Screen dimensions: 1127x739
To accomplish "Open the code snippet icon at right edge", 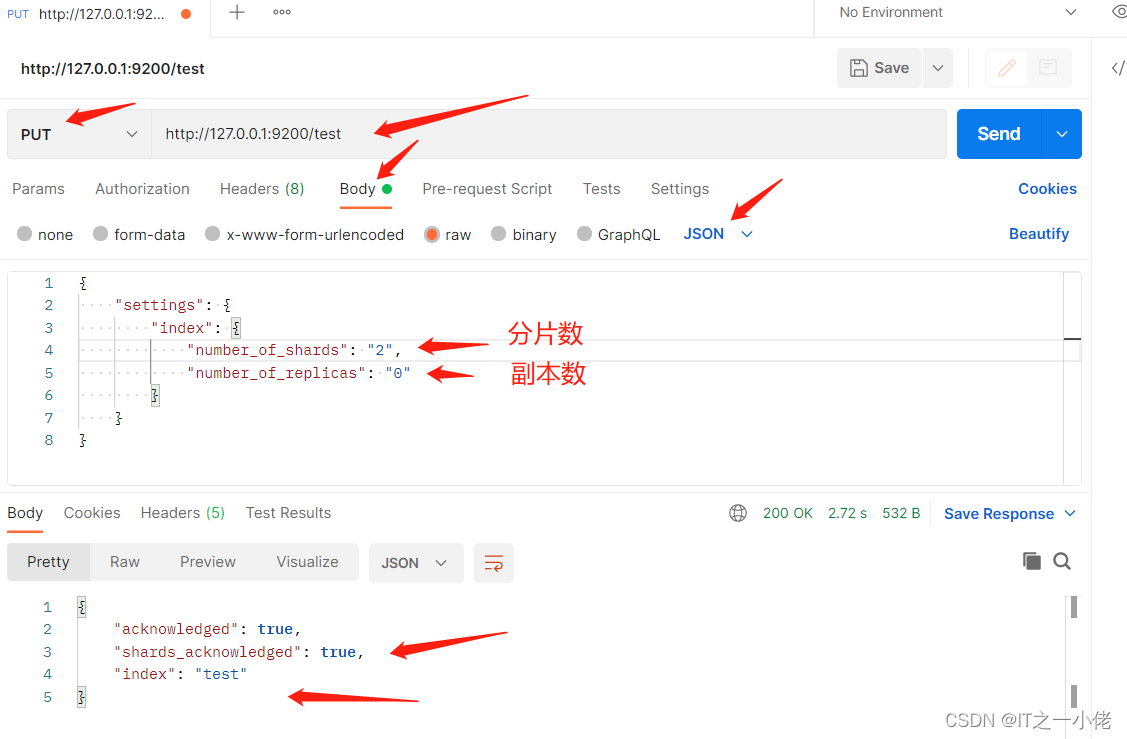I will [x=1118, y=68].
